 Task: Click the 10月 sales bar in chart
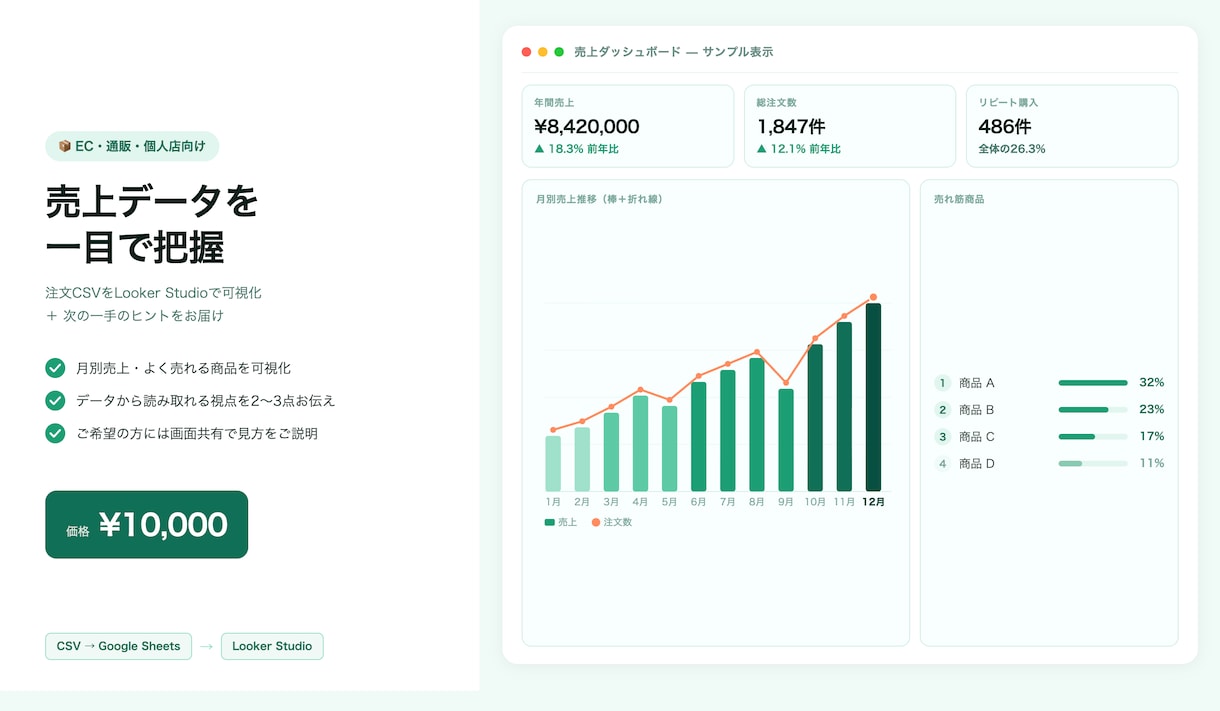(x=815, y=418)
